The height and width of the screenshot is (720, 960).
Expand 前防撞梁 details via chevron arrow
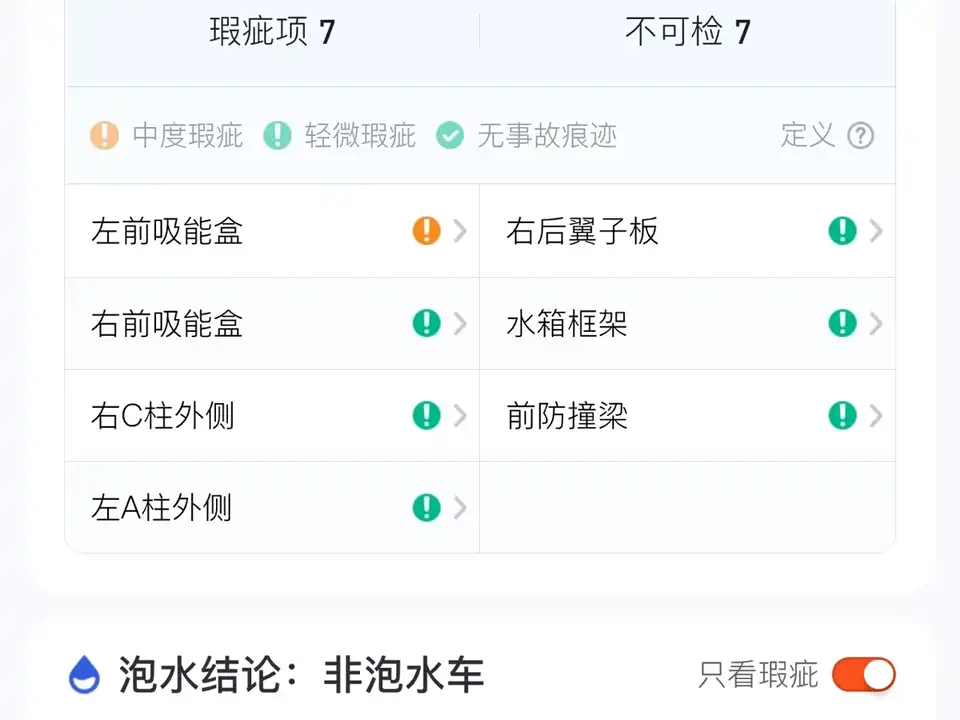click(x=876, y=416)
